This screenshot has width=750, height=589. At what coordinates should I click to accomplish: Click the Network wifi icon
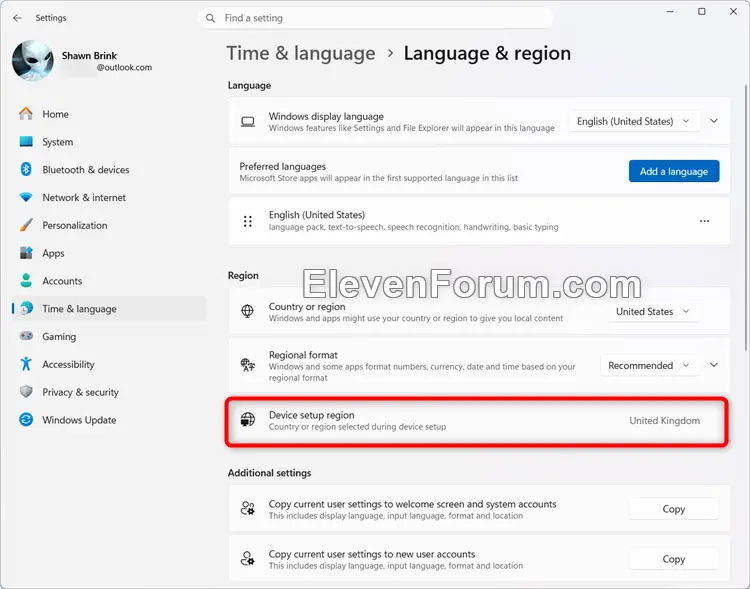(26, 197)
